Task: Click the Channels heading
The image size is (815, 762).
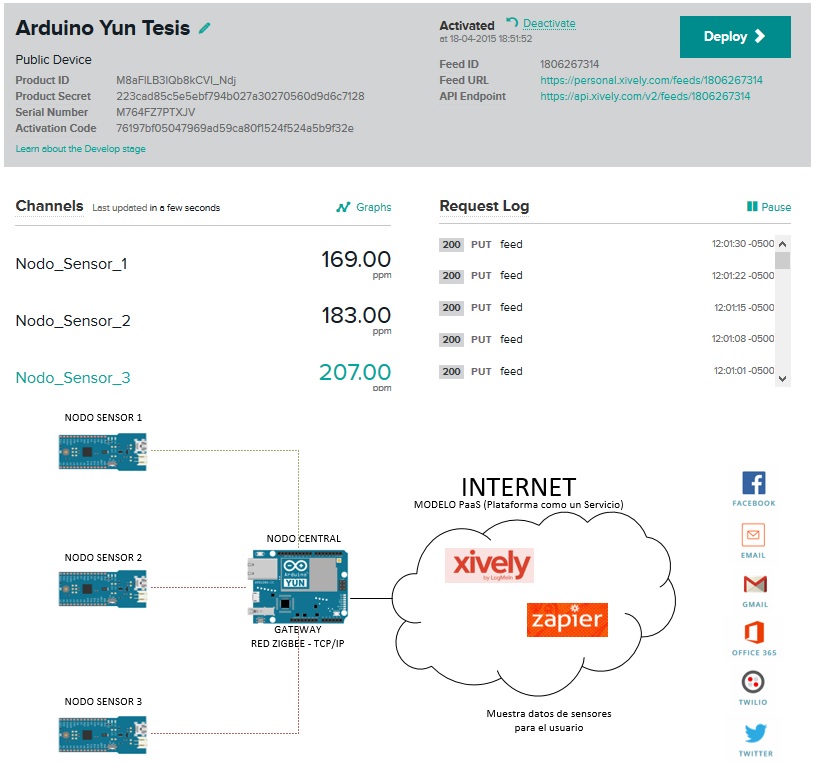Action: pyautogui.click(x=49, y=206)
